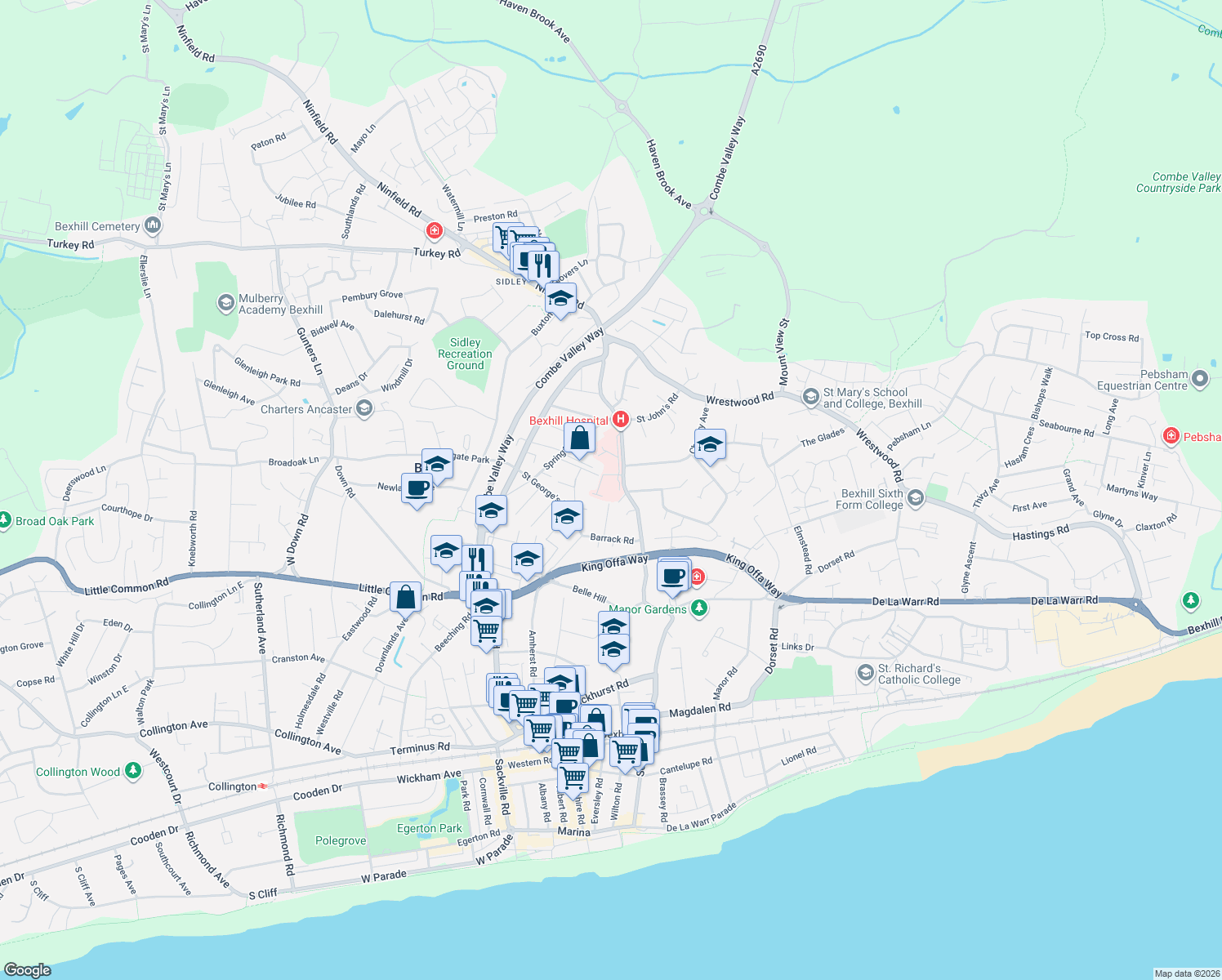Click the Sidley Recreation Ground label
The width and height of the screenshot is (1222, 980).
[x=466, y=354]
